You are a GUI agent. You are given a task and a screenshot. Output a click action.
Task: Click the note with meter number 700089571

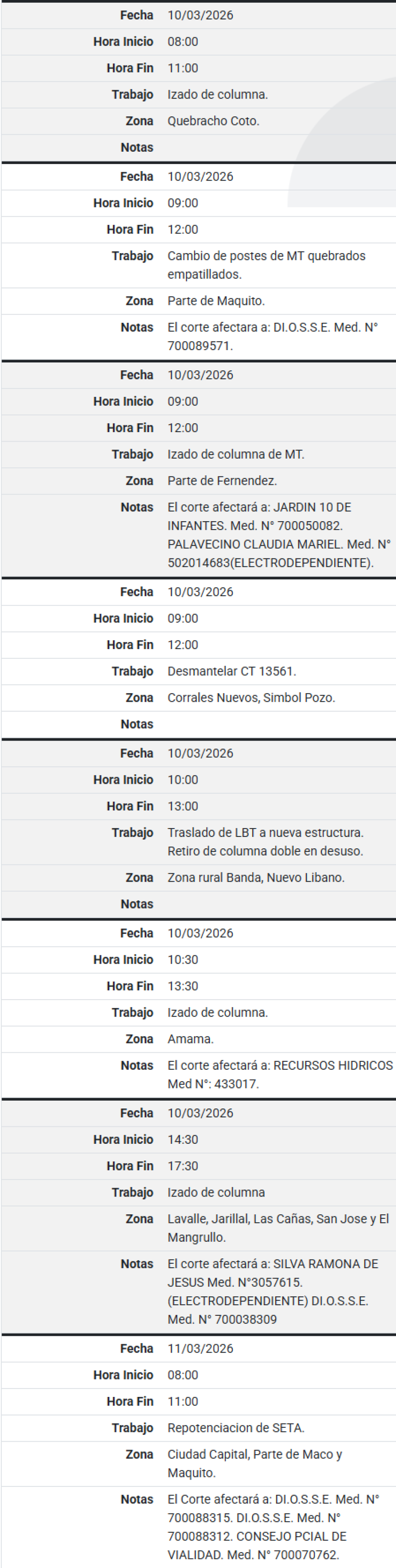pos(272,336)
